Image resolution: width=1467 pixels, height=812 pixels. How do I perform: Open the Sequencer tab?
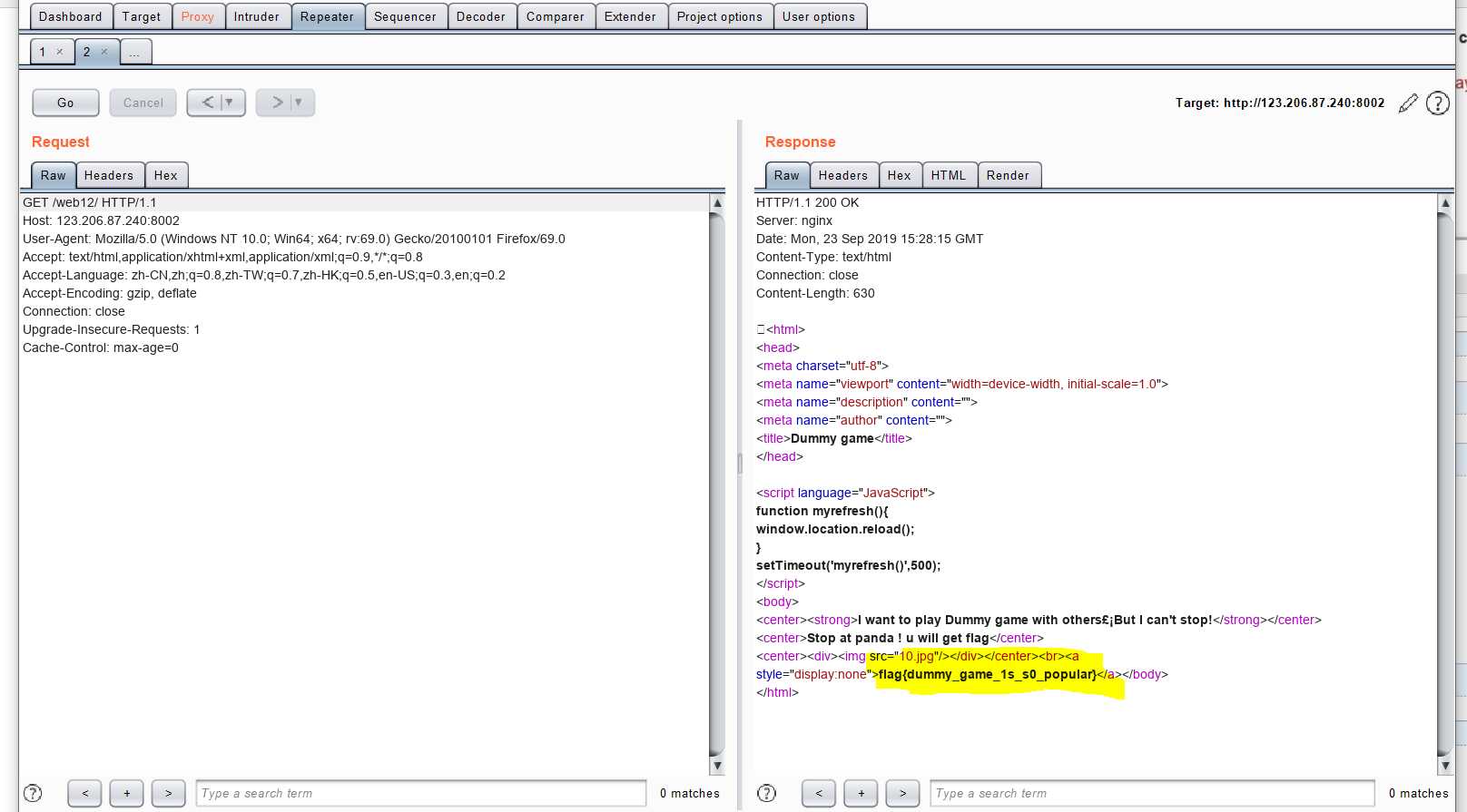[x=405, y=16]
